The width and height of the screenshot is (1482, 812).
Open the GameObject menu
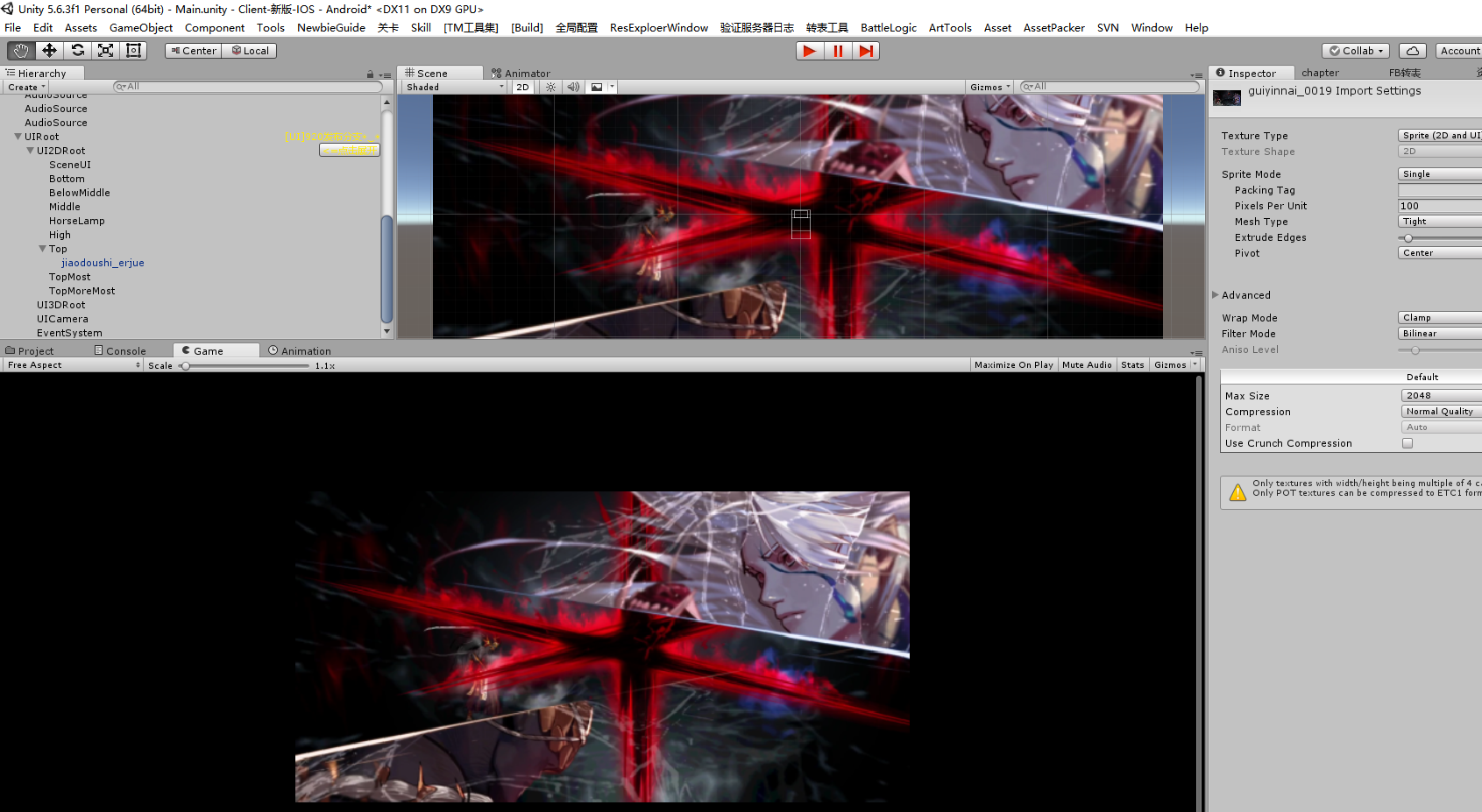click(x=141, y=28)
